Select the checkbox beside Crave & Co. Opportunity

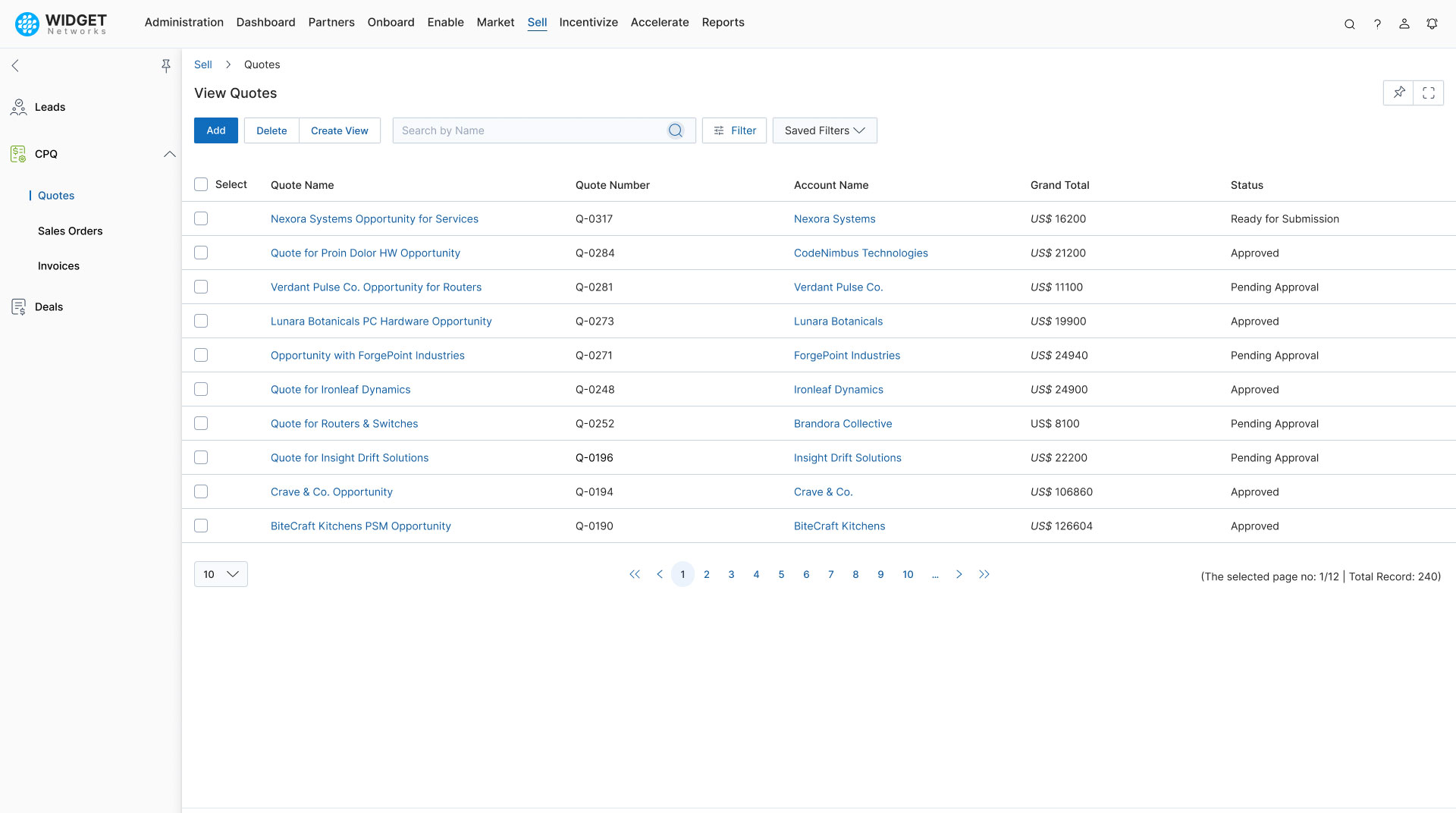point(200,491)
